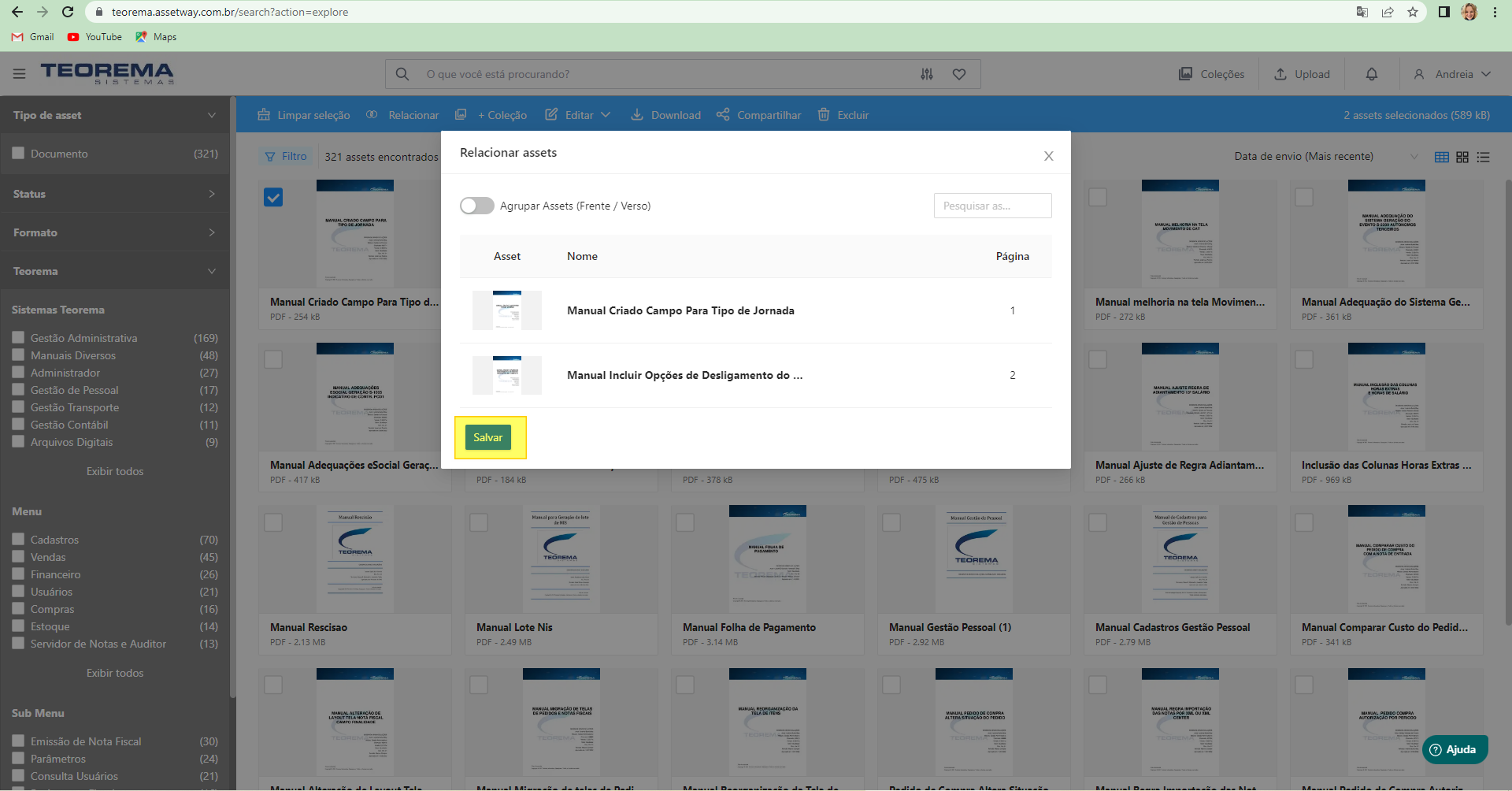Open the Maps bookmark
This screenshot has width=1512, height=791.
click(x=156, y=37)
